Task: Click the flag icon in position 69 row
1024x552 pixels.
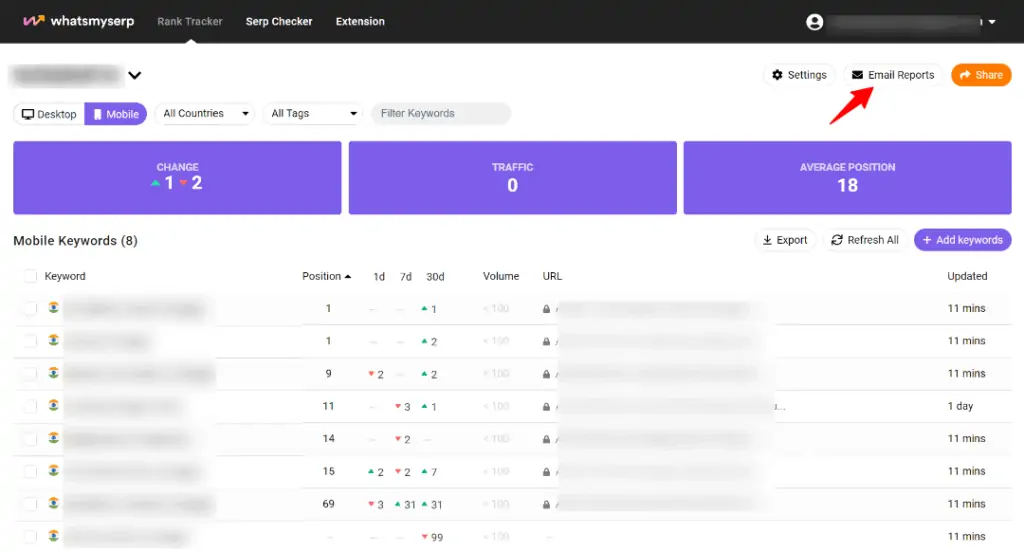Action: (54, 503)
